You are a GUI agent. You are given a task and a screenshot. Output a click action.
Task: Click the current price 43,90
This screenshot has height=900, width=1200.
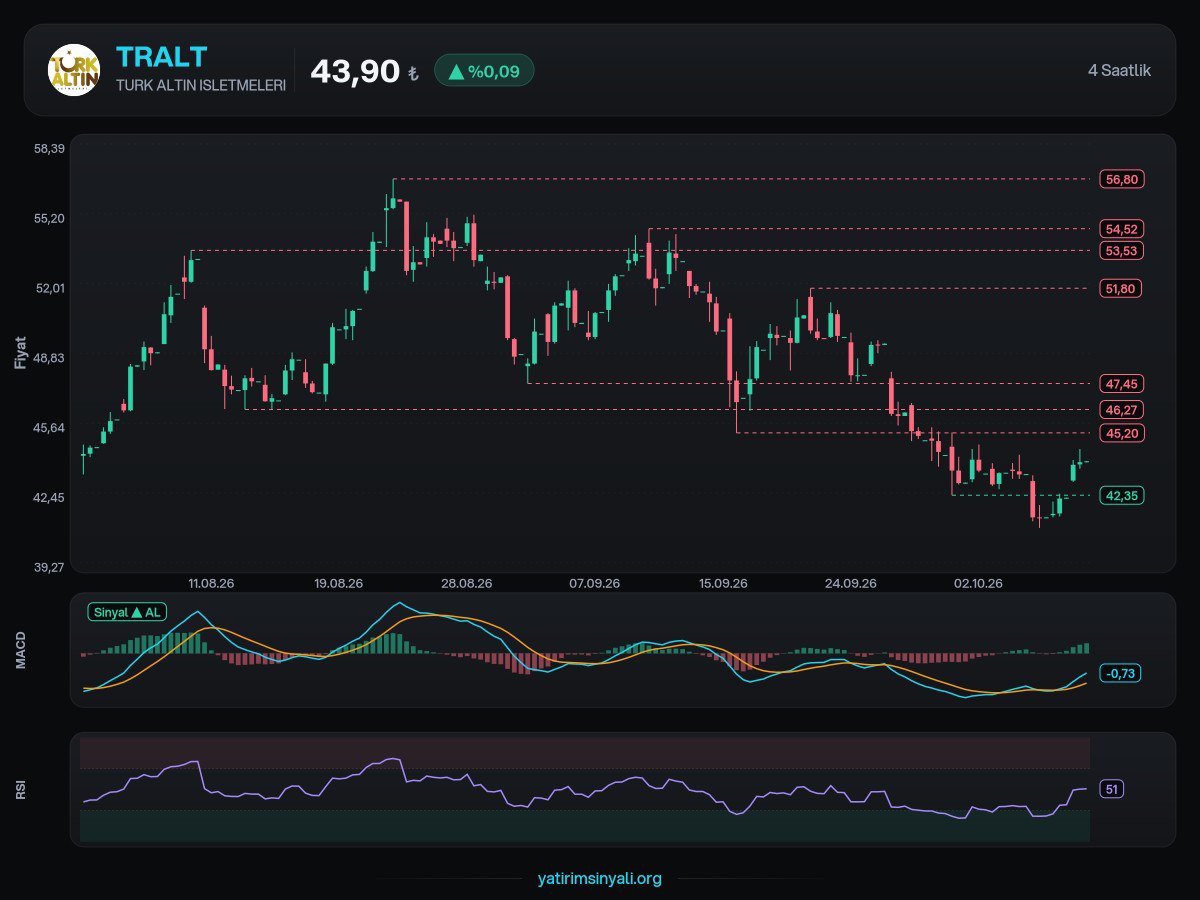point(355,71)
